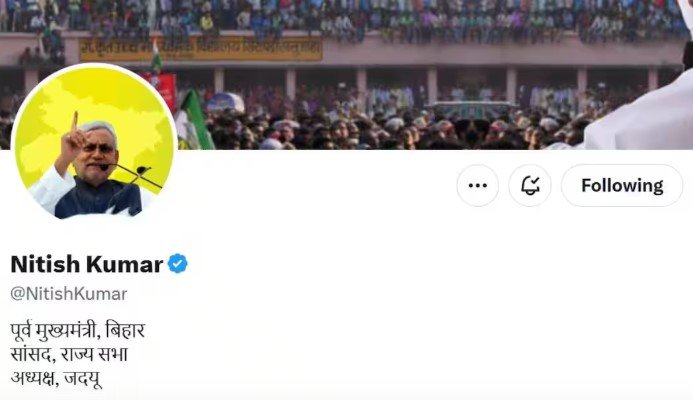Click the Indian tricolor flag in banner
693x400 pixels.
click(156, 55)
